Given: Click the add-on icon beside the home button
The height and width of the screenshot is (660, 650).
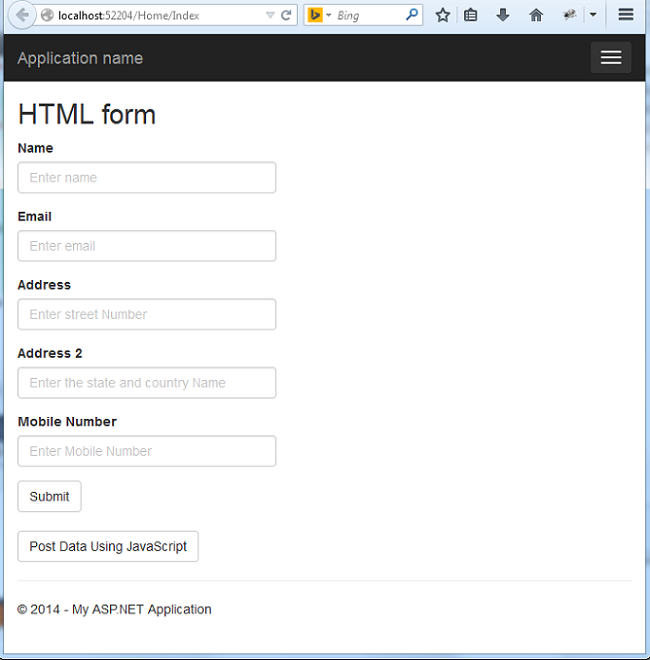Looking at the screenshot, I should point(570,16).
